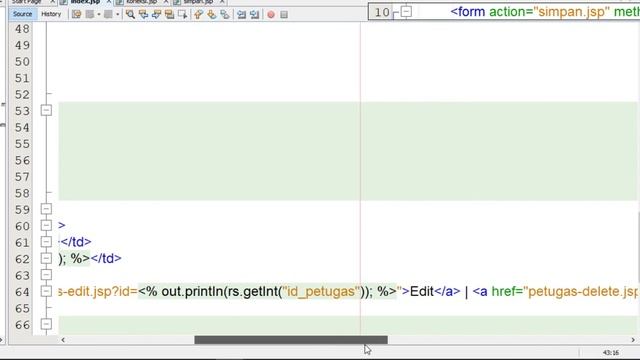The width and height of the screenshot is (640, 360).
Task: Click line number 52 in the gutter
Action: [x=22, y=95]
